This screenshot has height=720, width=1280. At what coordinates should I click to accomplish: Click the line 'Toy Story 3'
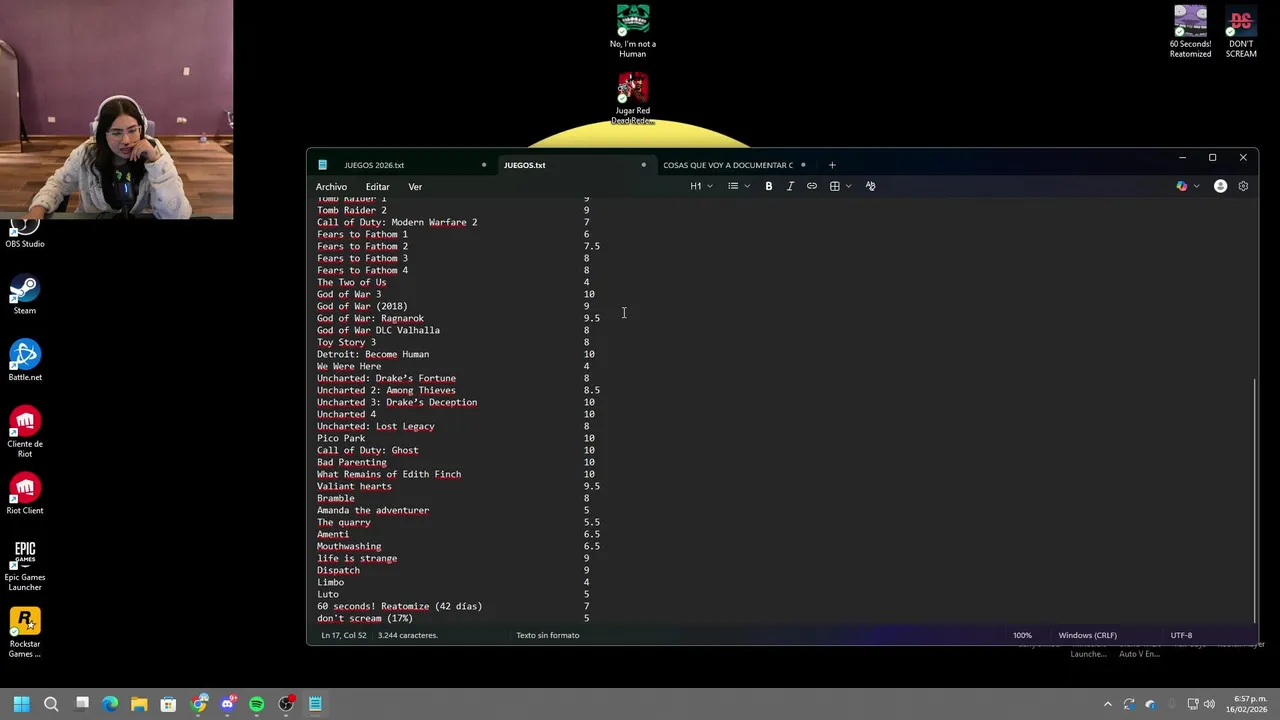tap(346, 342)
